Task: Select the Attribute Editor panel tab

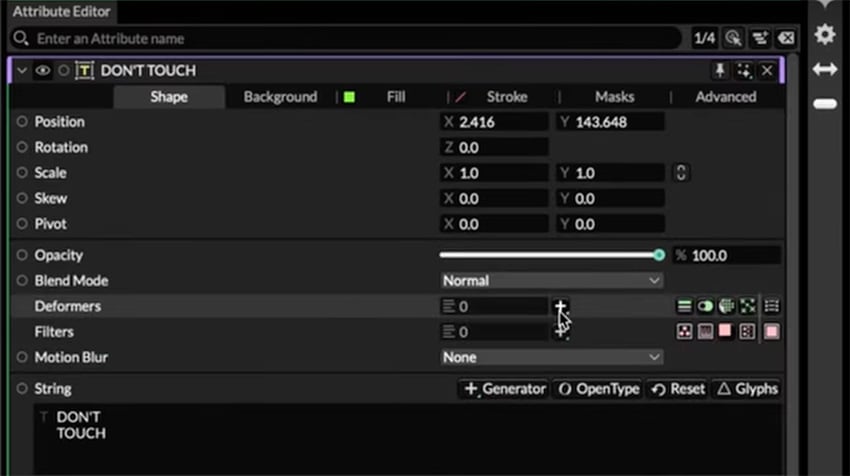Action: click(61, 11)
